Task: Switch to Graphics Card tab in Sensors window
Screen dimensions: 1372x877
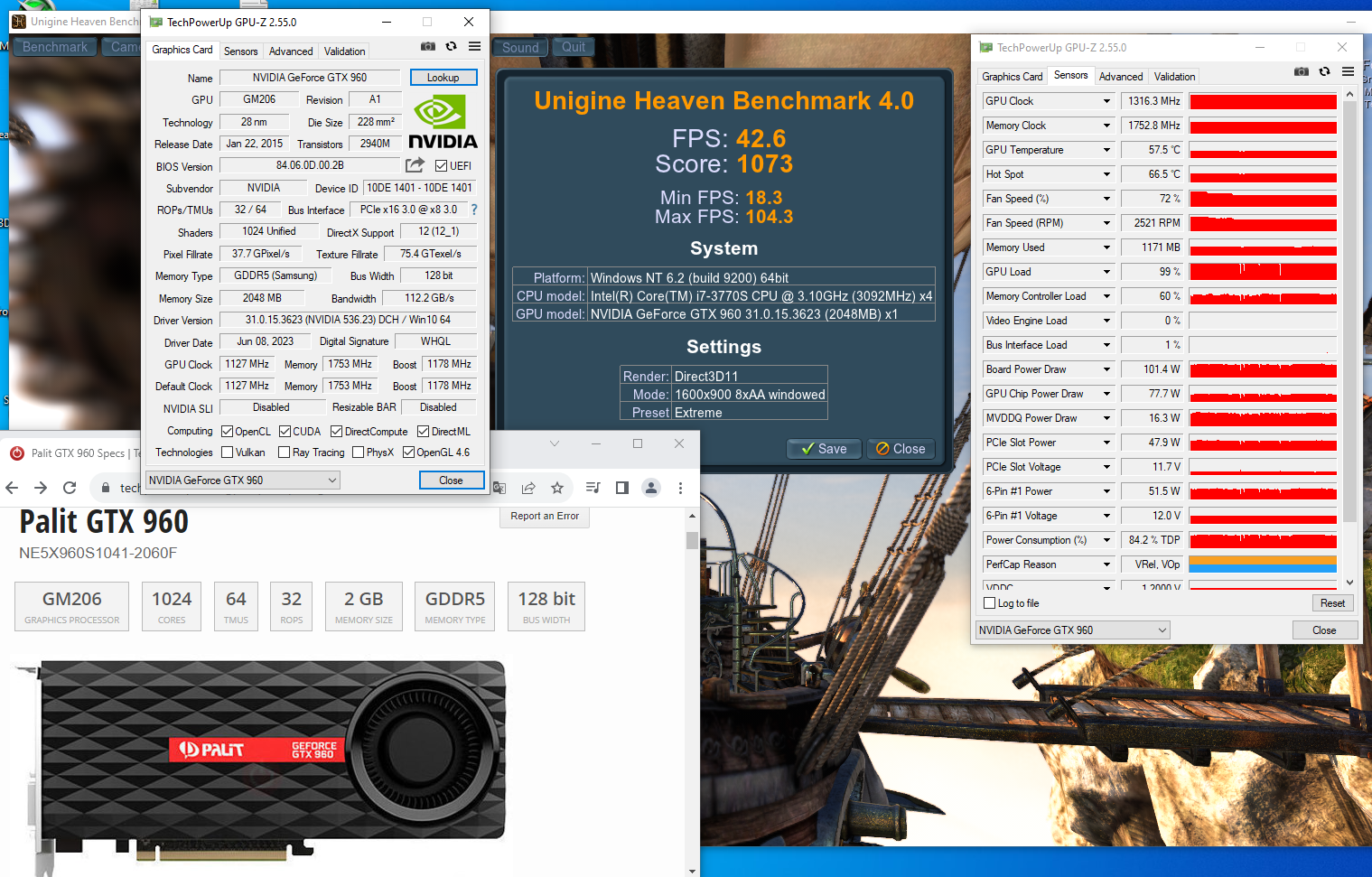Action: point(1013,77)
